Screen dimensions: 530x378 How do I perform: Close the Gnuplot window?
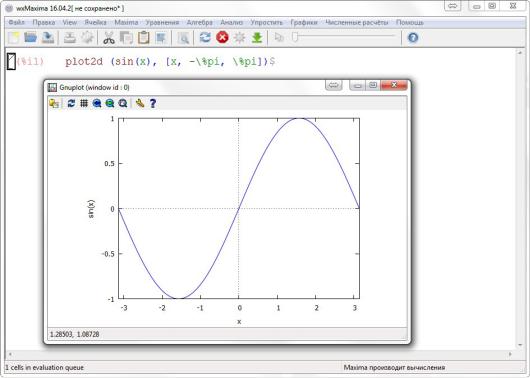(394, 85)
